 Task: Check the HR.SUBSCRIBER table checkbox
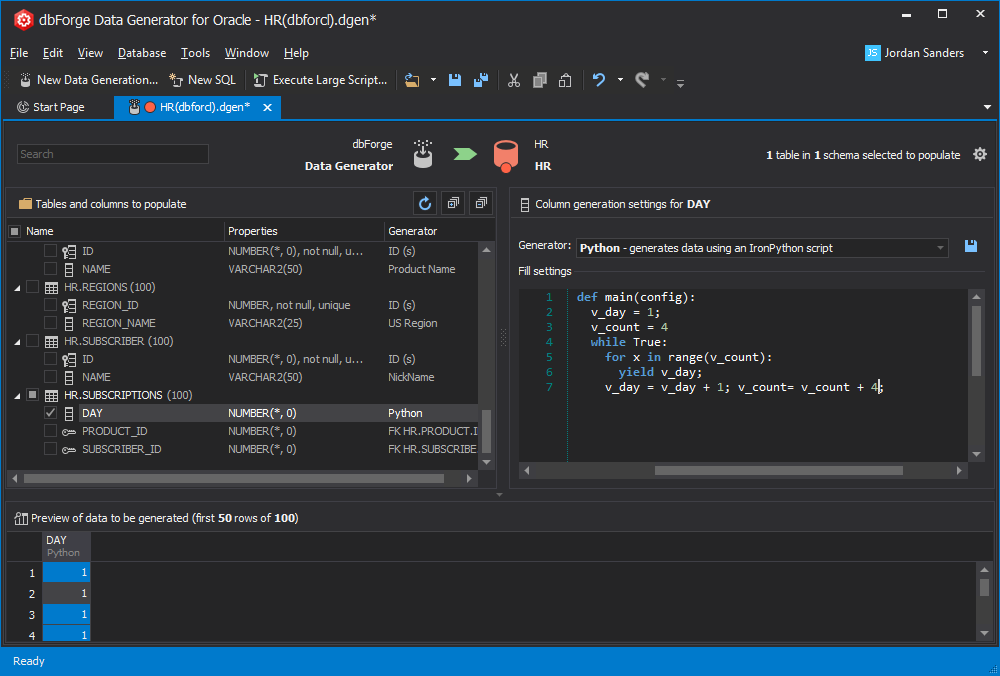pos(33,341)
